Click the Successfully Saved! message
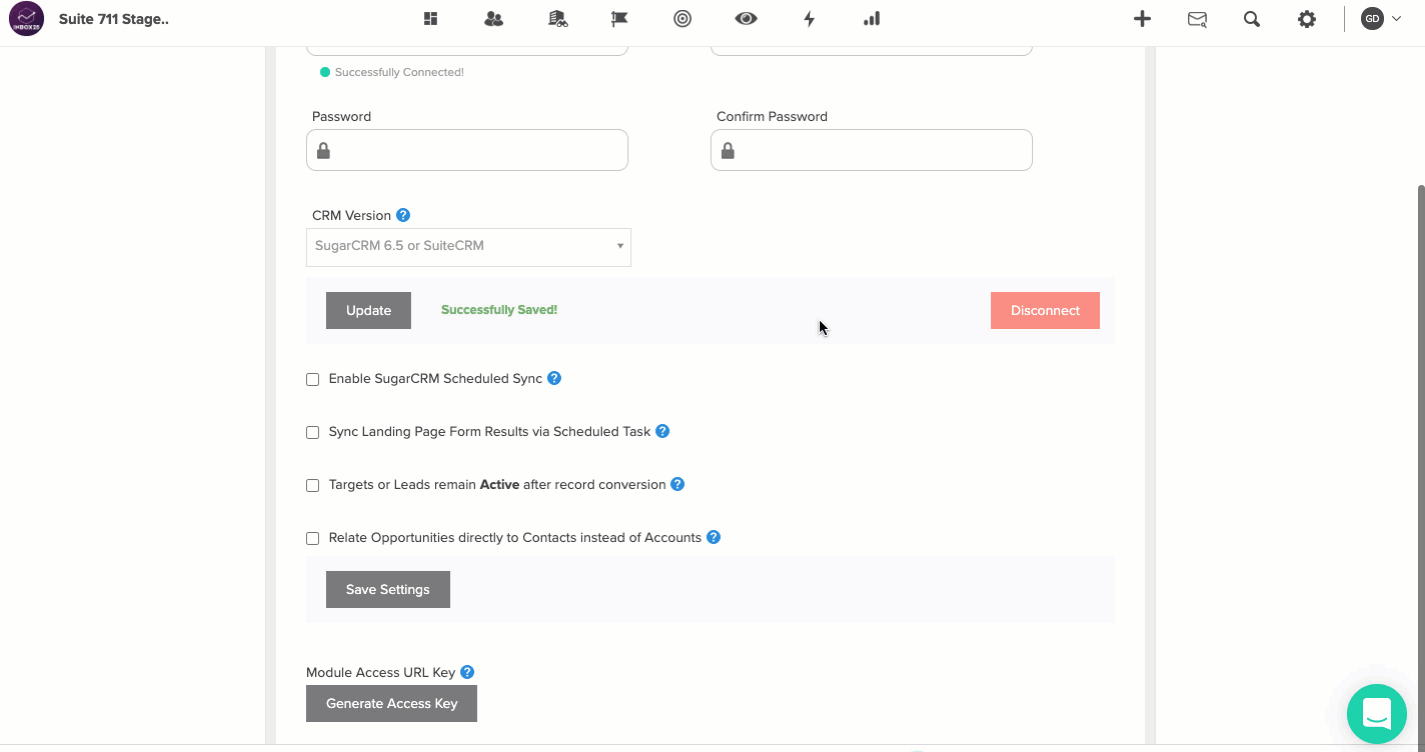The width and height of the screenshot is (1425, 752). pyautogui.click(x=499, y=310)
